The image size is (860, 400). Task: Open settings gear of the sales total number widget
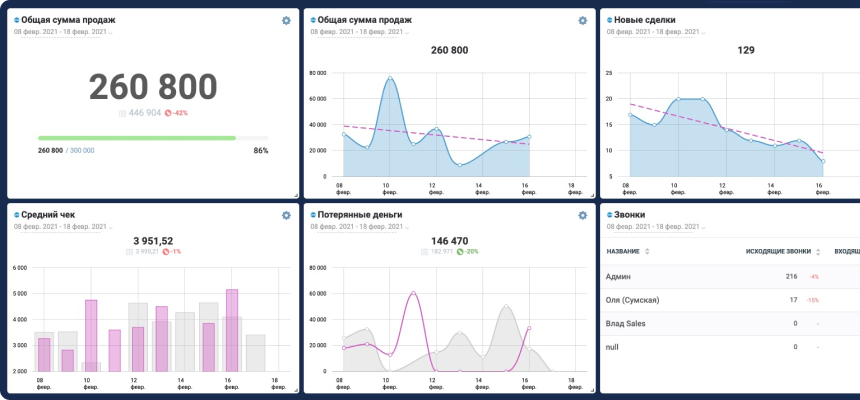tap(287, 20)
